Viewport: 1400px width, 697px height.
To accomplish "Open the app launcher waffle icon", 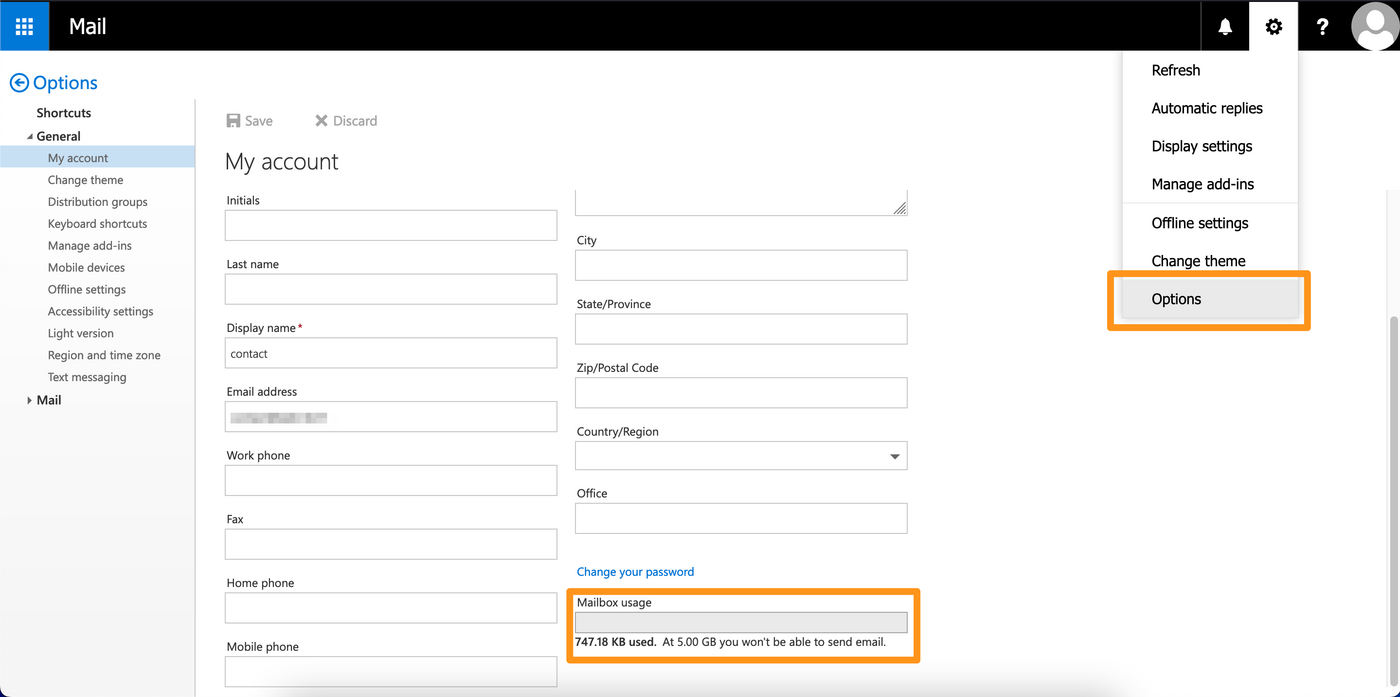I will 24,26.
